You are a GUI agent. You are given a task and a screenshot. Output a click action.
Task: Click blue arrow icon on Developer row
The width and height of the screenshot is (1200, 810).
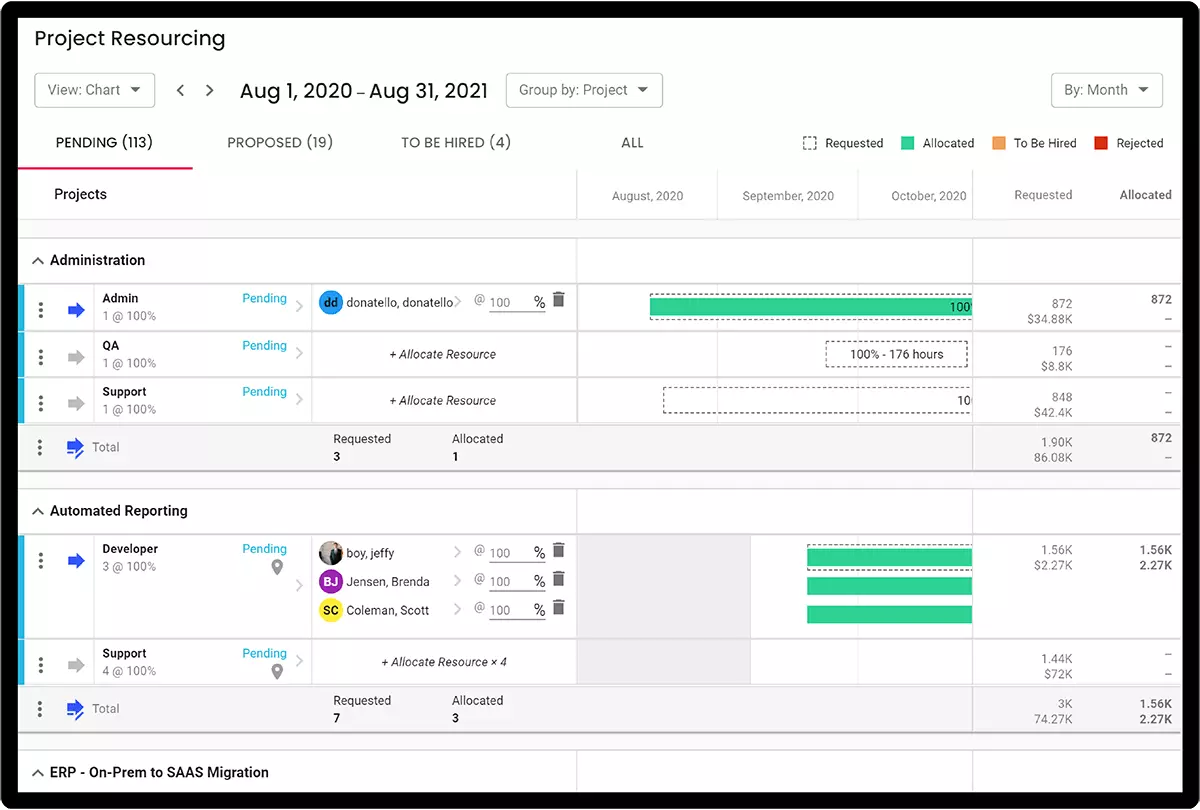coord(76,561)
